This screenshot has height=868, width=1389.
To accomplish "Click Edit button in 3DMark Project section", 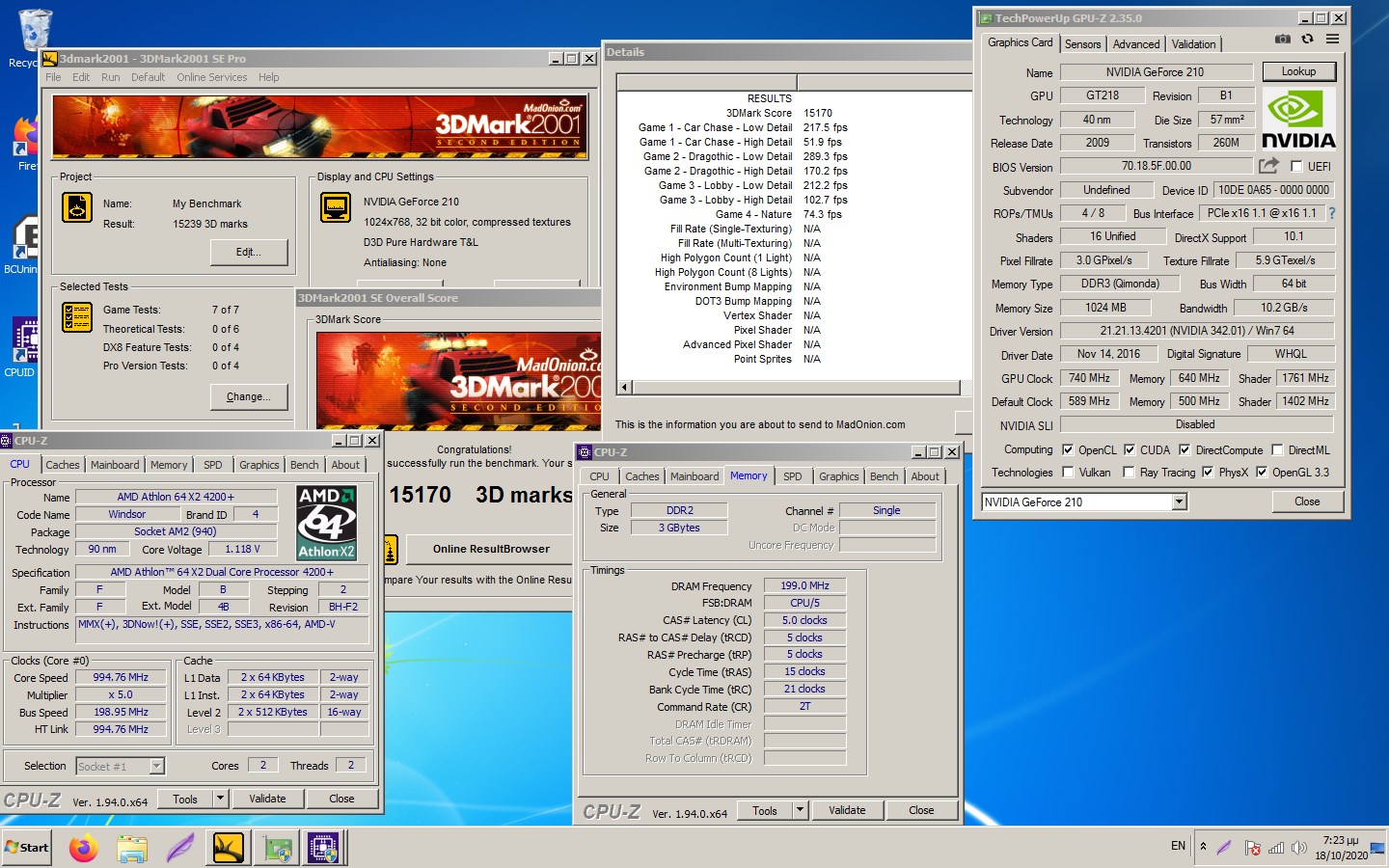I will pyautogui.click(x=249, y=252).
